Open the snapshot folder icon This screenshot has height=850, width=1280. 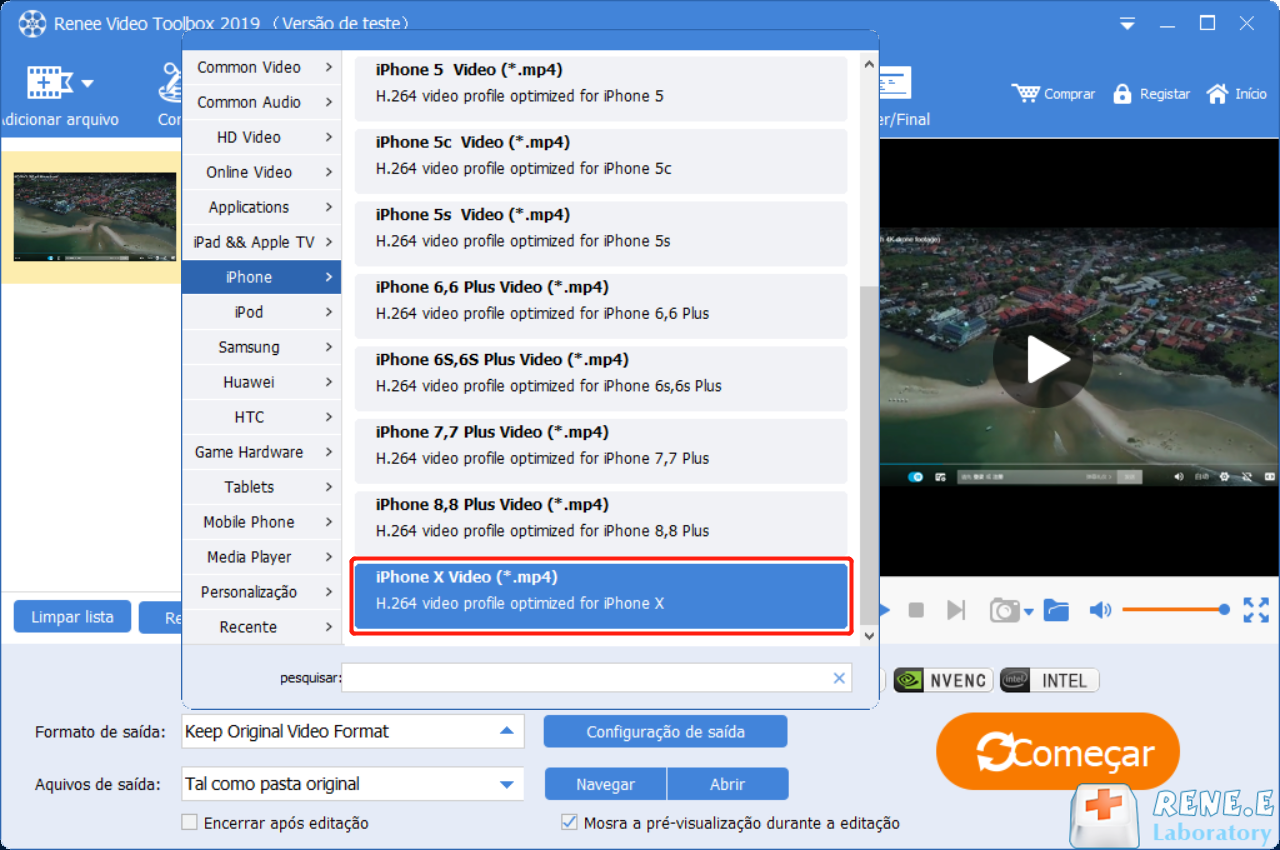point(1056,610)
